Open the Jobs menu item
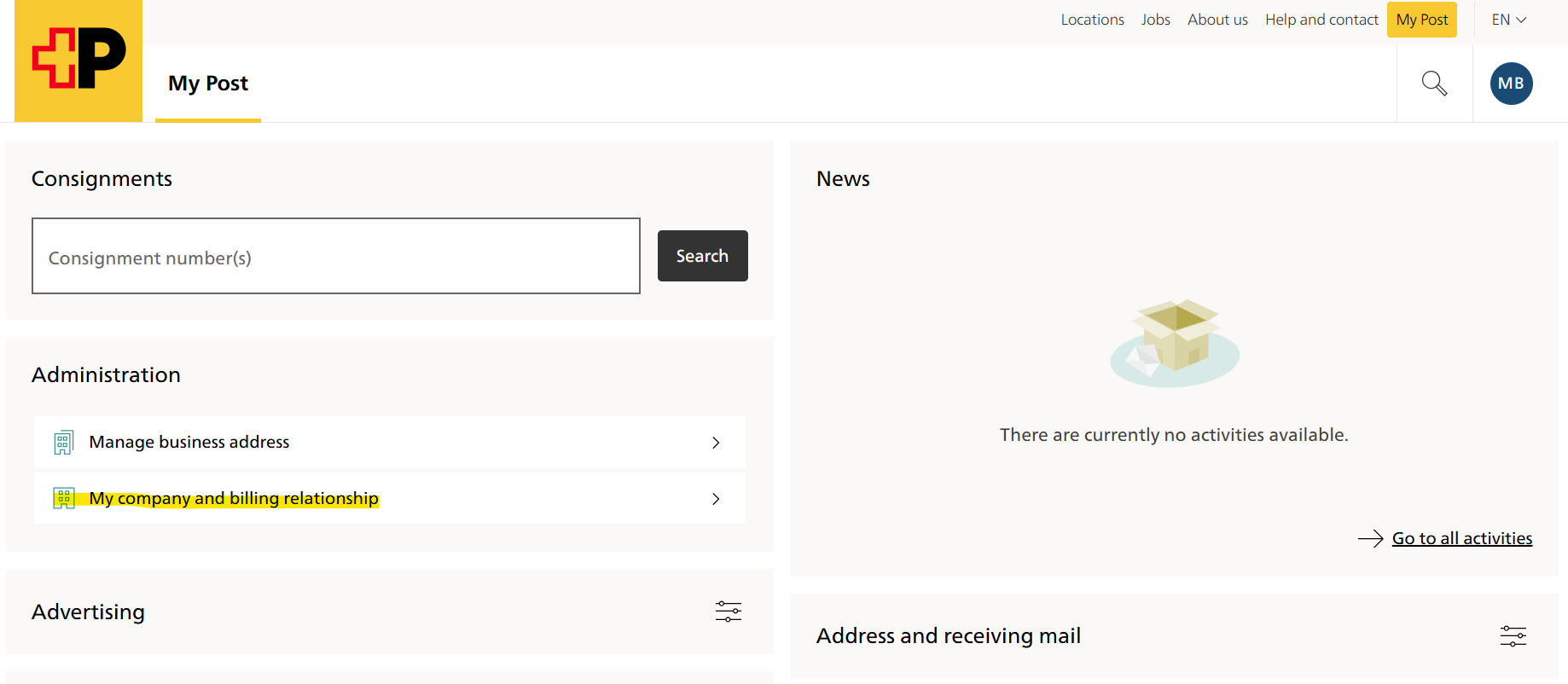This screenshot has height=684, width=1568. coord(1155,20)
